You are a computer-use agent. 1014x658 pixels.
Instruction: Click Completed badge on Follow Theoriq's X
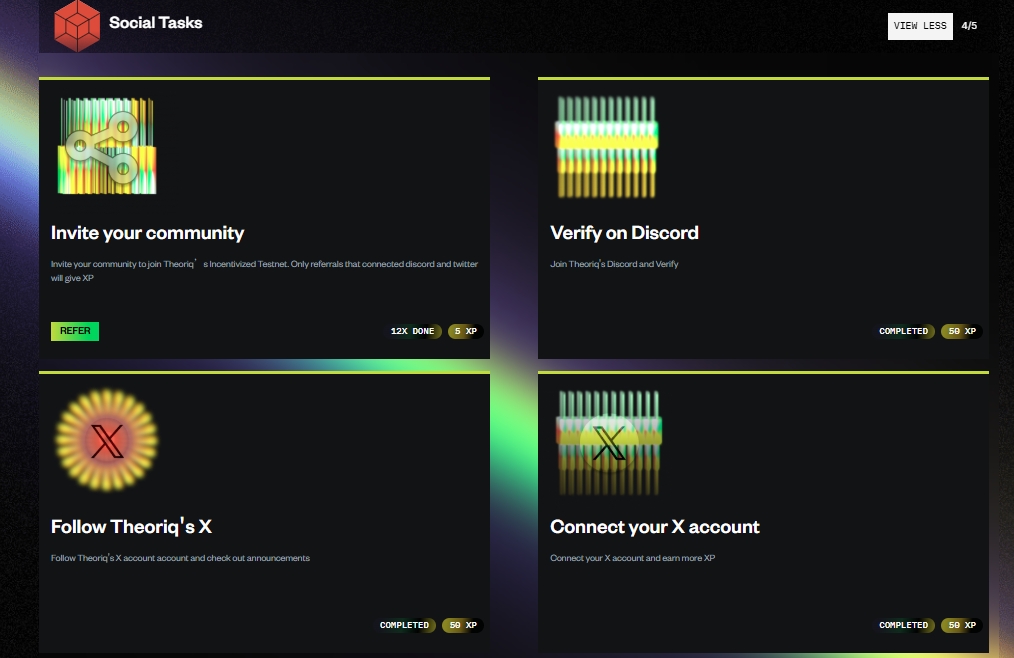[x=404, y=625]
